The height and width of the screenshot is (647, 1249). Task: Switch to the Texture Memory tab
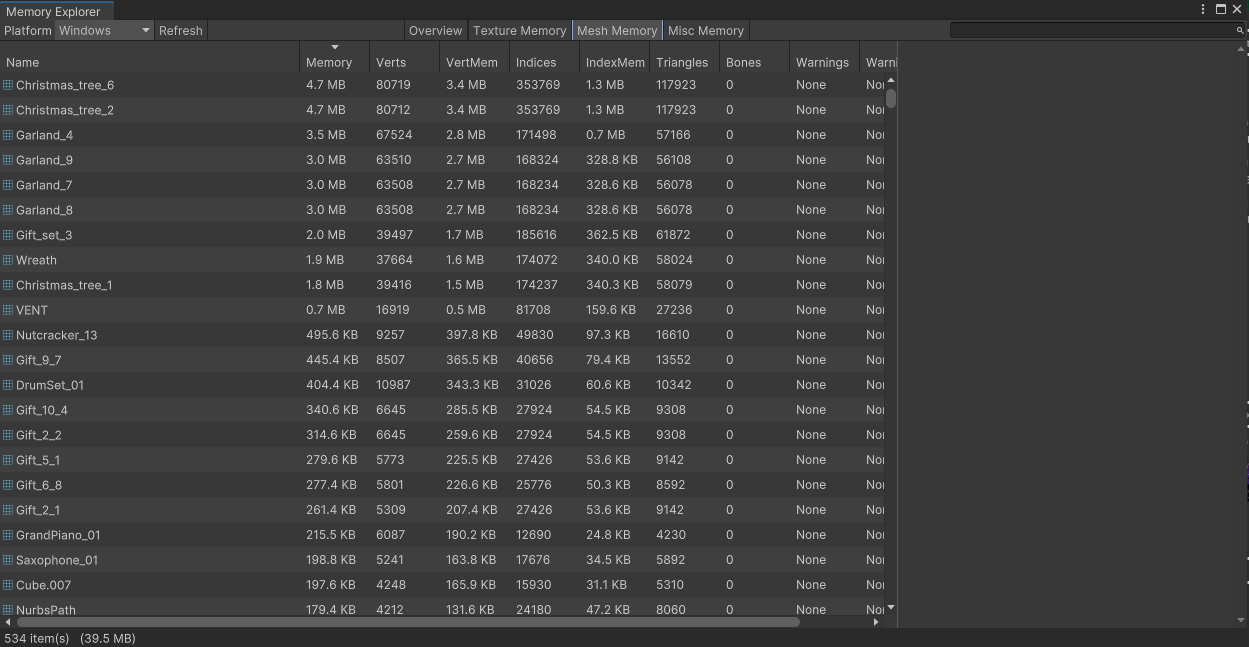pos(519,31)
